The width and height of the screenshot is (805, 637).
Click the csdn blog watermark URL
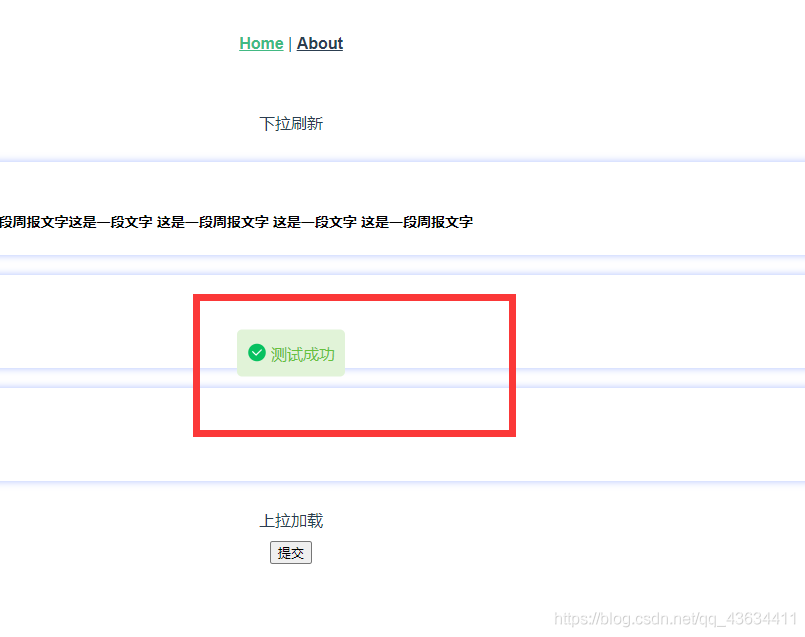676,619
